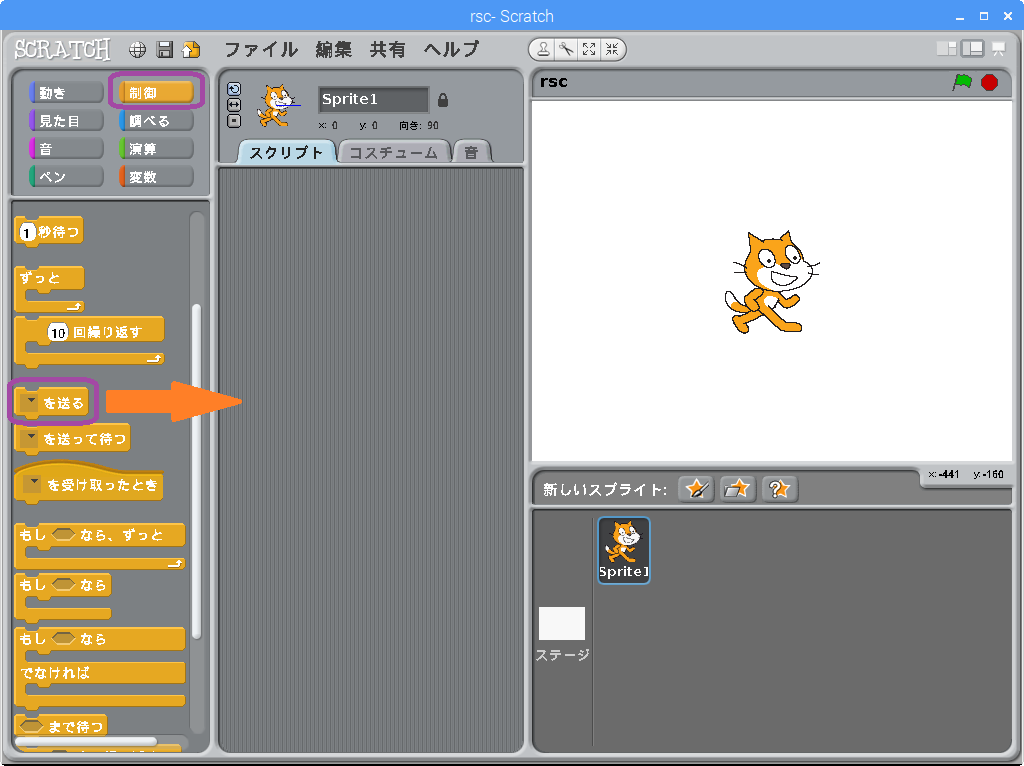Screen dimensions: 1024x766
Task: Open the dropdown on the を送る block
Action: click(31, 402)
